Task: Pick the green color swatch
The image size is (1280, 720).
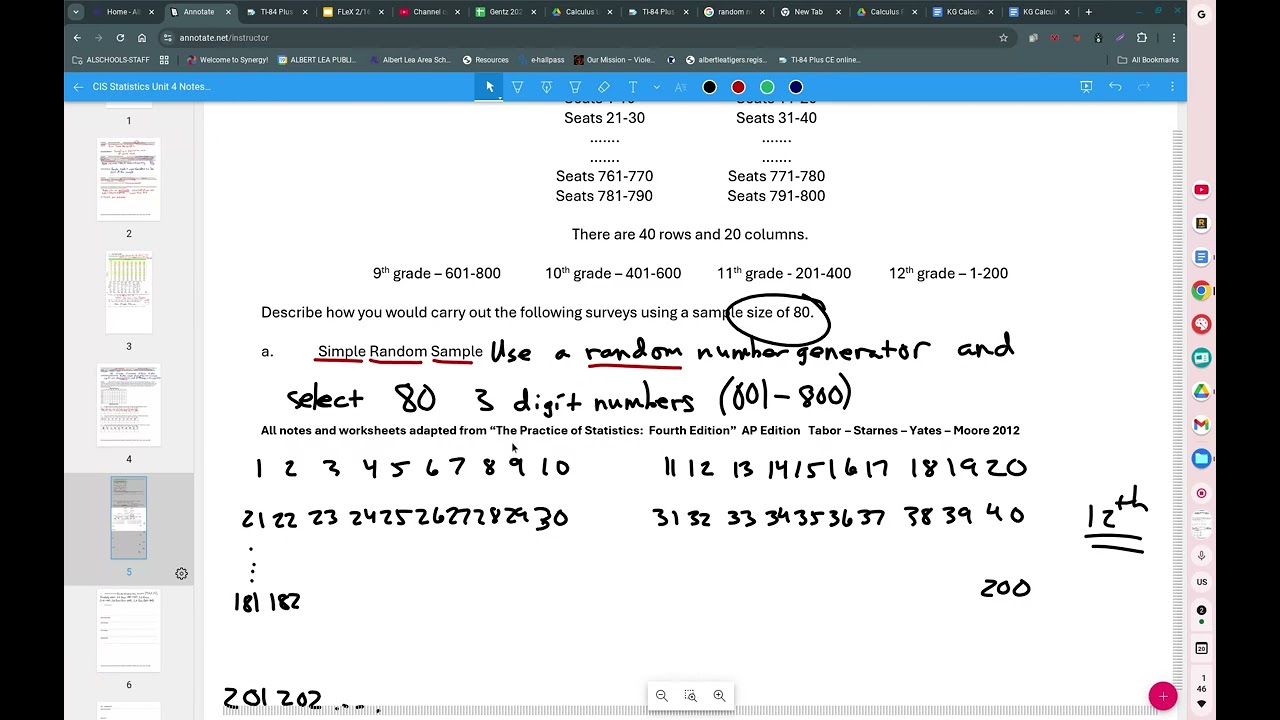Action: tap(767, 87)
